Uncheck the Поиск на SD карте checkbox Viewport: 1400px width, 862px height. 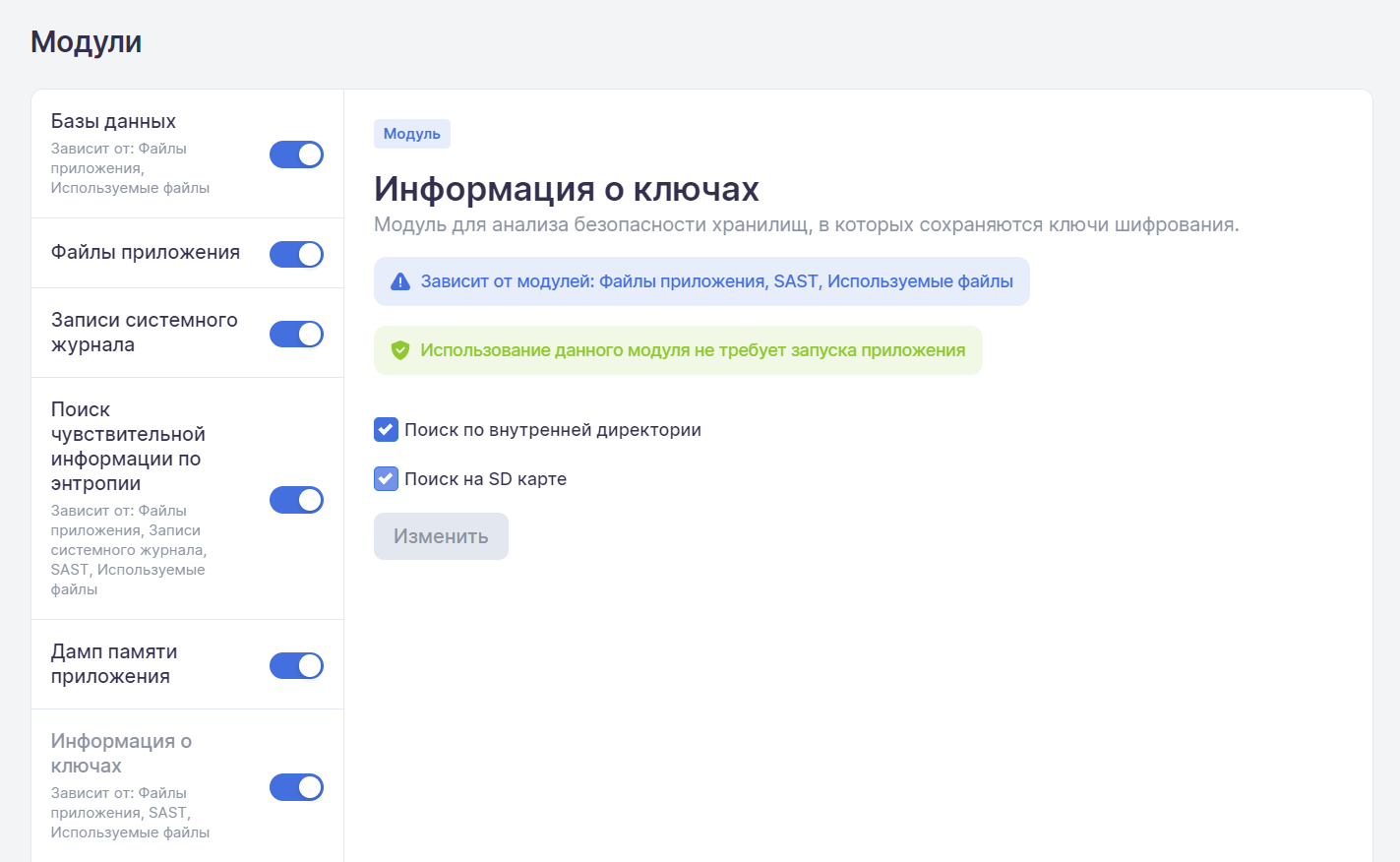(x=386, y=479)
